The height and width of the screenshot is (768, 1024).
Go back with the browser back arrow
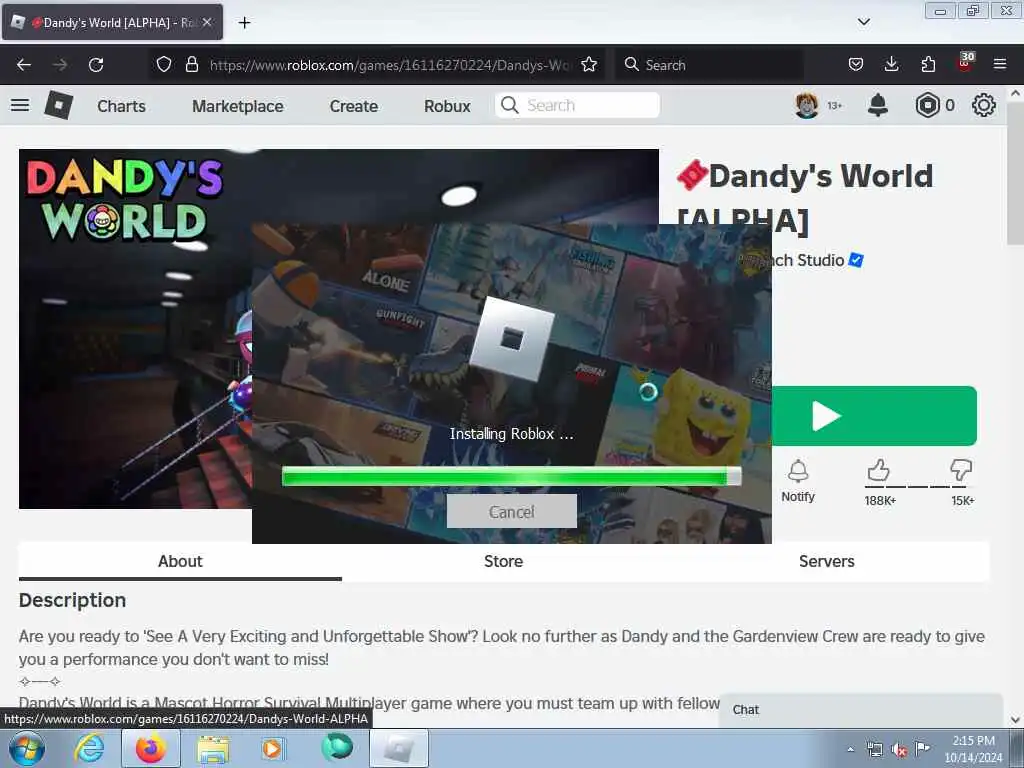[x=24, y=65]
